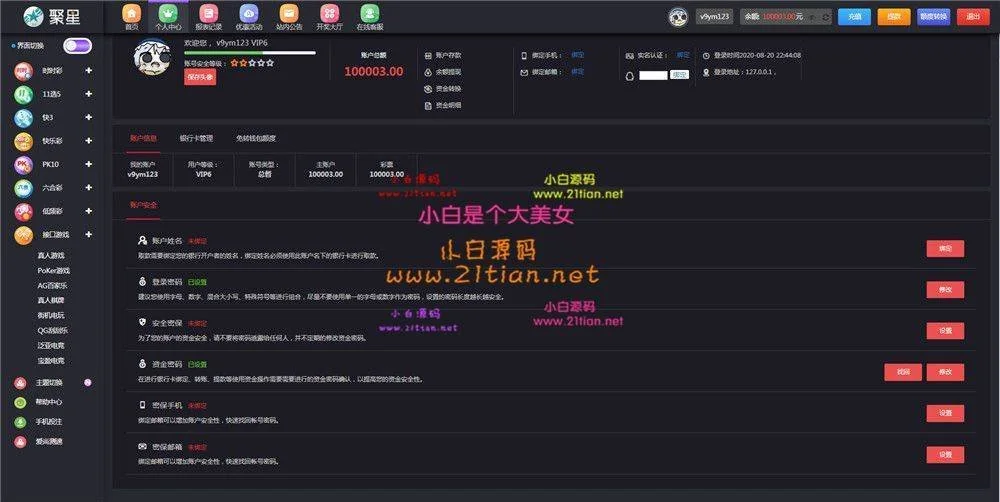Image resolution: width=1000 pixels, height=502 pixels.
Task: Switch to the 银行卡管理 tab
Action: (x=196, y=138)
